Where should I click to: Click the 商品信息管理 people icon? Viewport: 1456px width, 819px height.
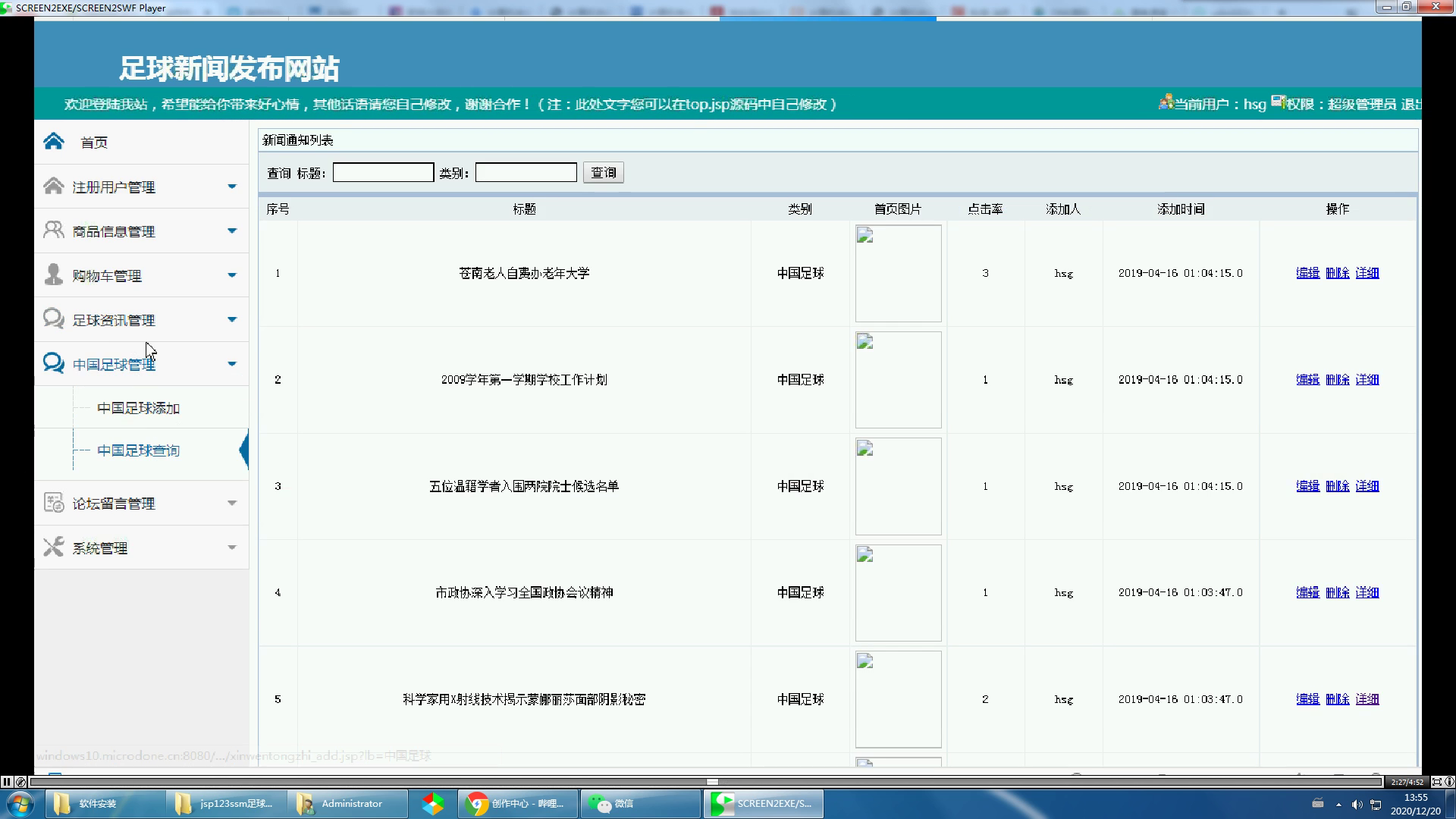click(x=53, y=230)
